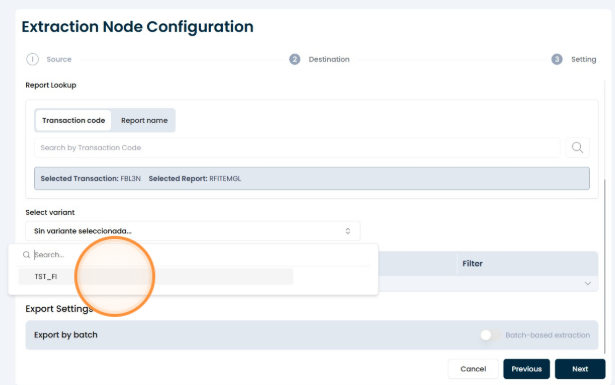Click the search icon in variant dropdown
This screenshot has height=385, width=615.
point(26,255)
